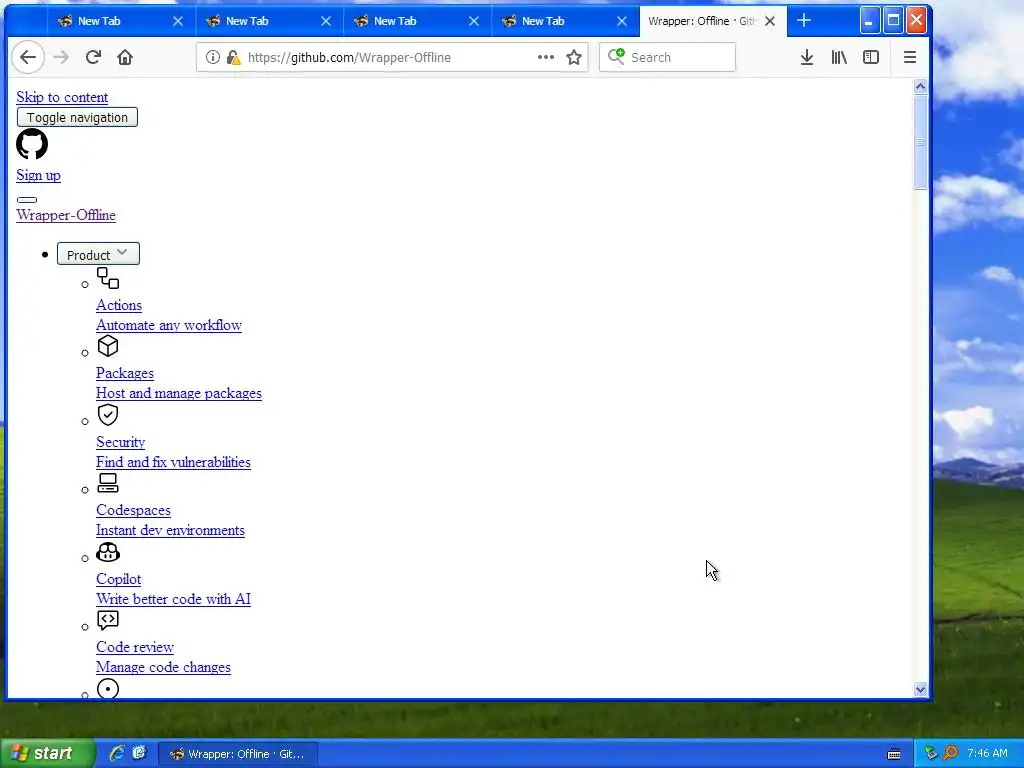Viewport: 1024px width, 768px height.
Task: Open the Library icon in toolbar
Action: pos(839,57)
